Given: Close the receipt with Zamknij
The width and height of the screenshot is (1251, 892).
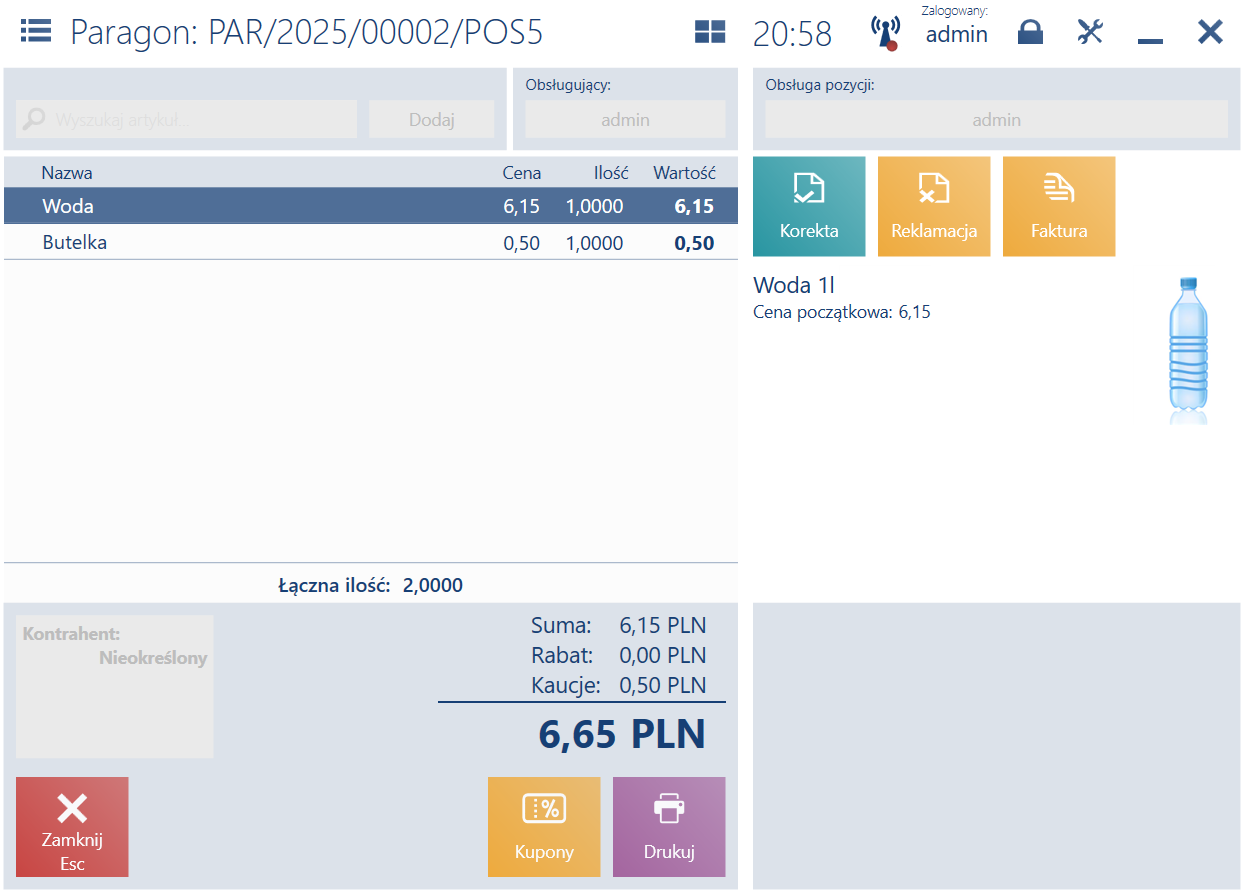Looking at the screenshot, I should tap(72, 827).
